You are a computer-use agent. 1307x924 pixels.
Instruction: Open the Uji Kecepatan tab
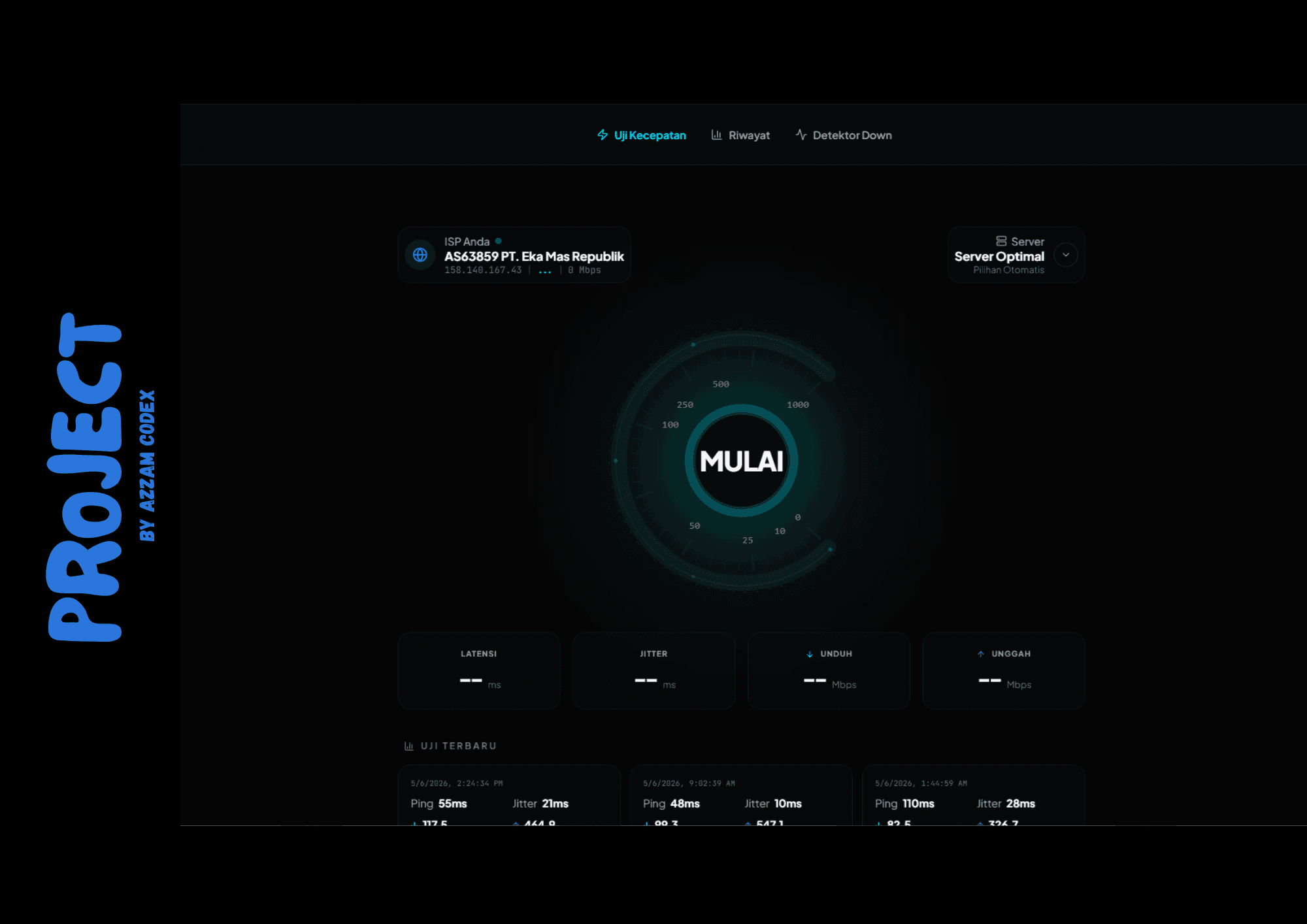[641, 135]
